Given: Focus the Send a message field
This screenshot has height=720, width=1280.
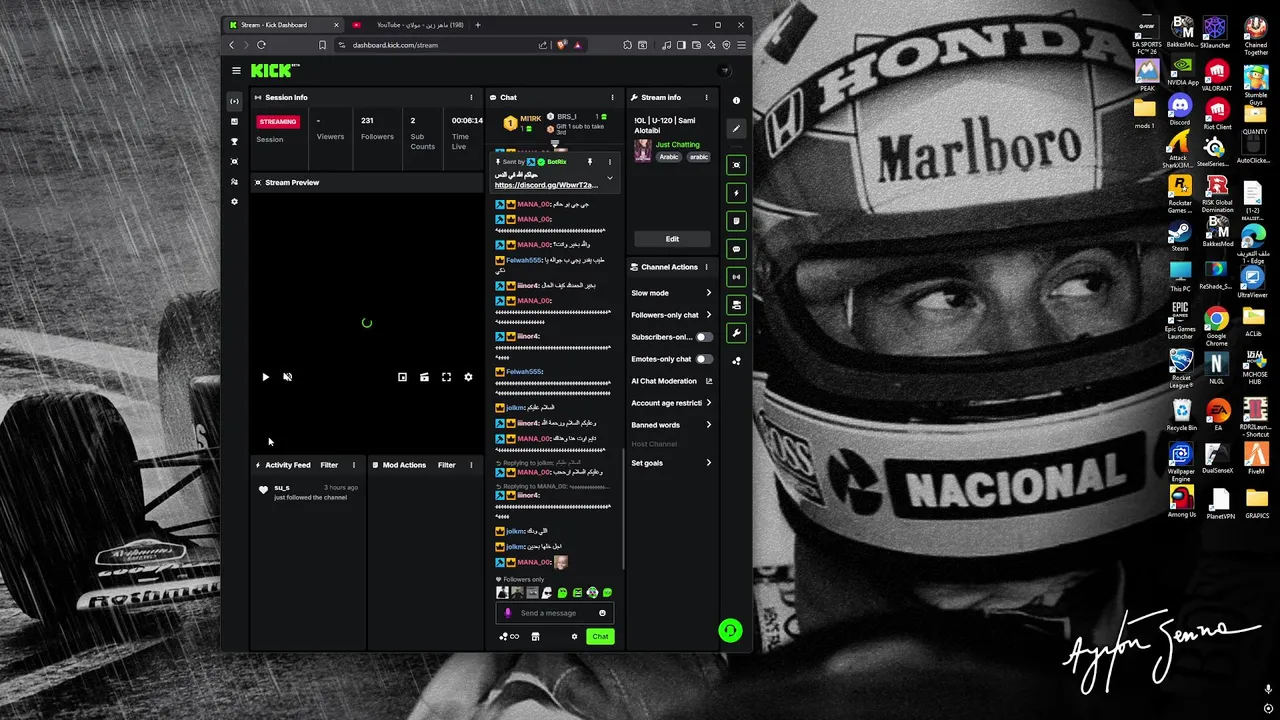Looking at the screenshot, I should tap(555, 613).
